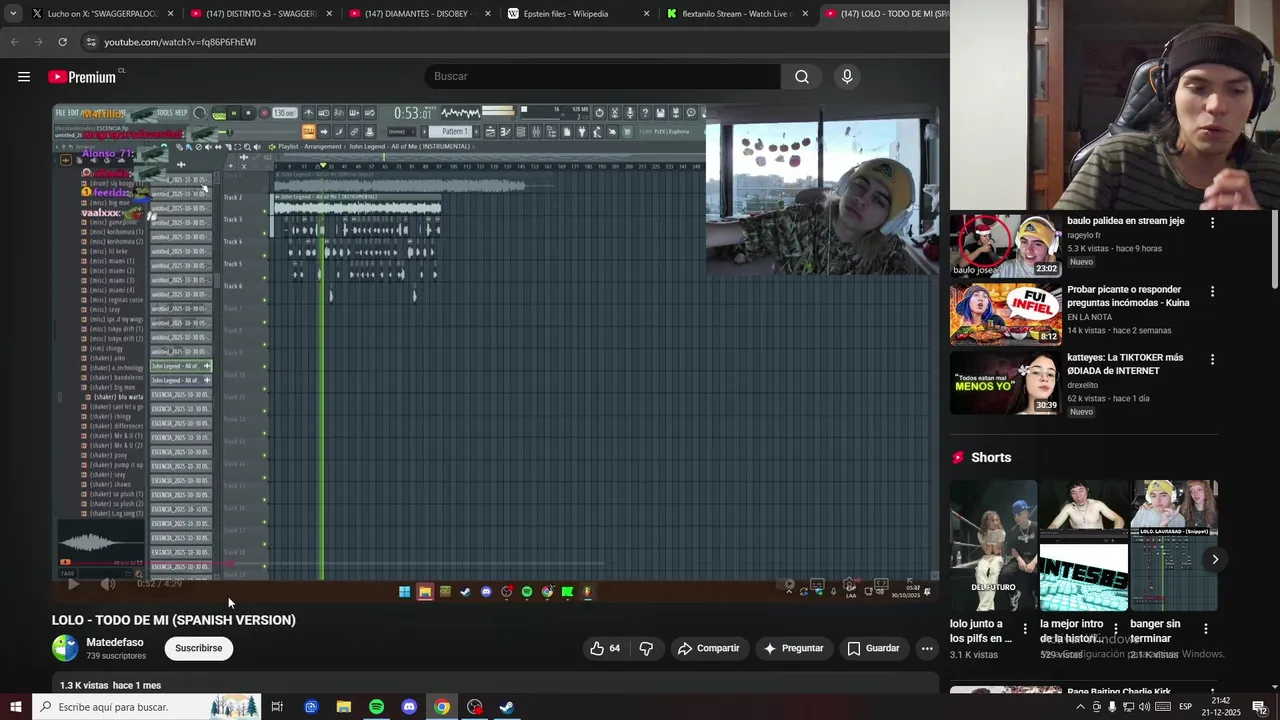Subscribe with the Suscribirse button

199,648
